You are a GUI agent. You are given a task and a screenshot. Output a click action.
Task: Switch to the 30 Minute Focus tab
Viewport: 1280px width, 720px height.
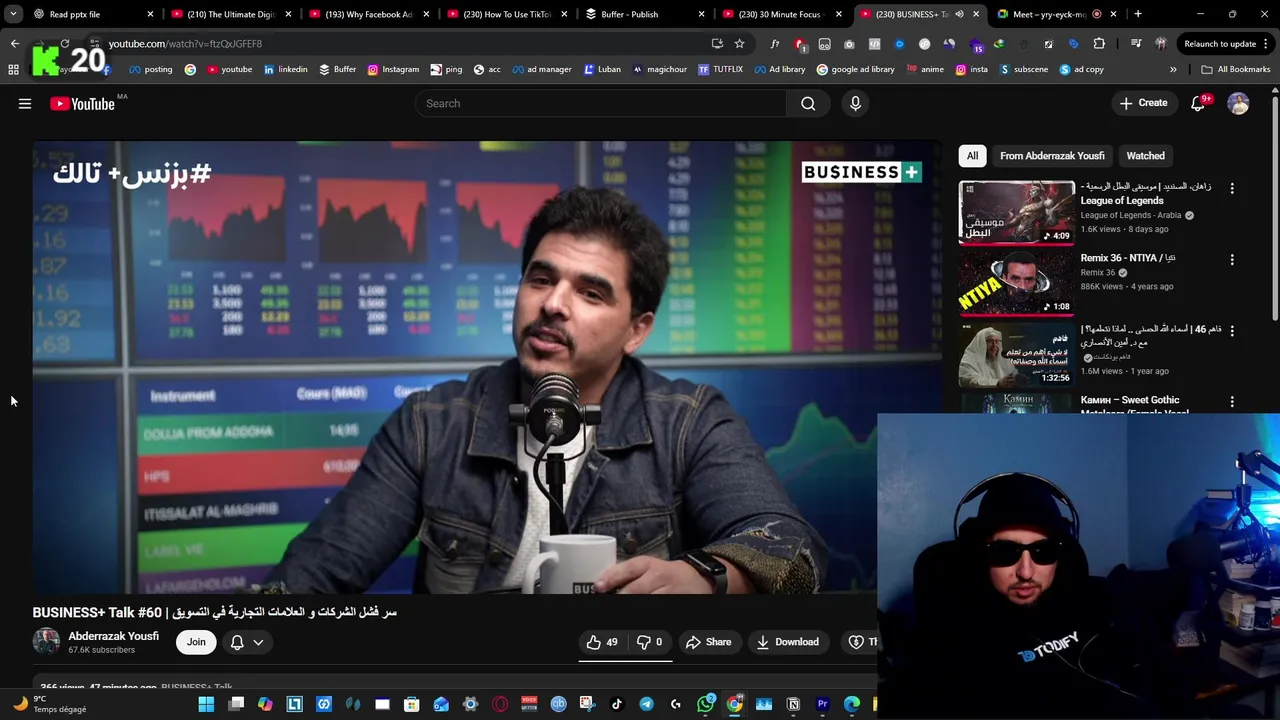(x=780, y=14)
